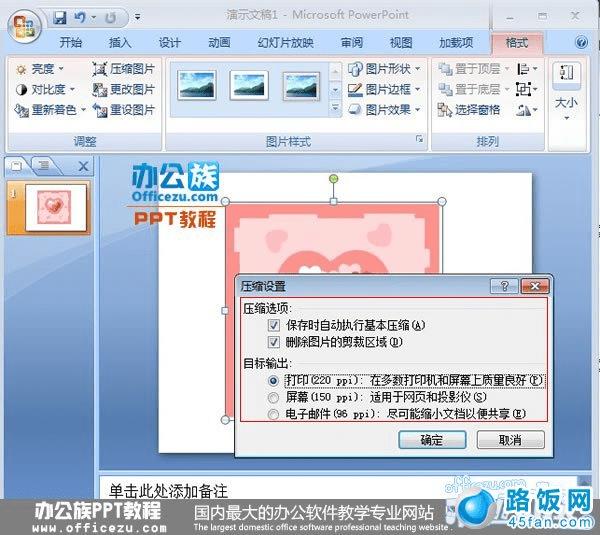Select 电子邮件 (96 ppi) radio option
Screen dimensions: 600x535
pos(273,414)
